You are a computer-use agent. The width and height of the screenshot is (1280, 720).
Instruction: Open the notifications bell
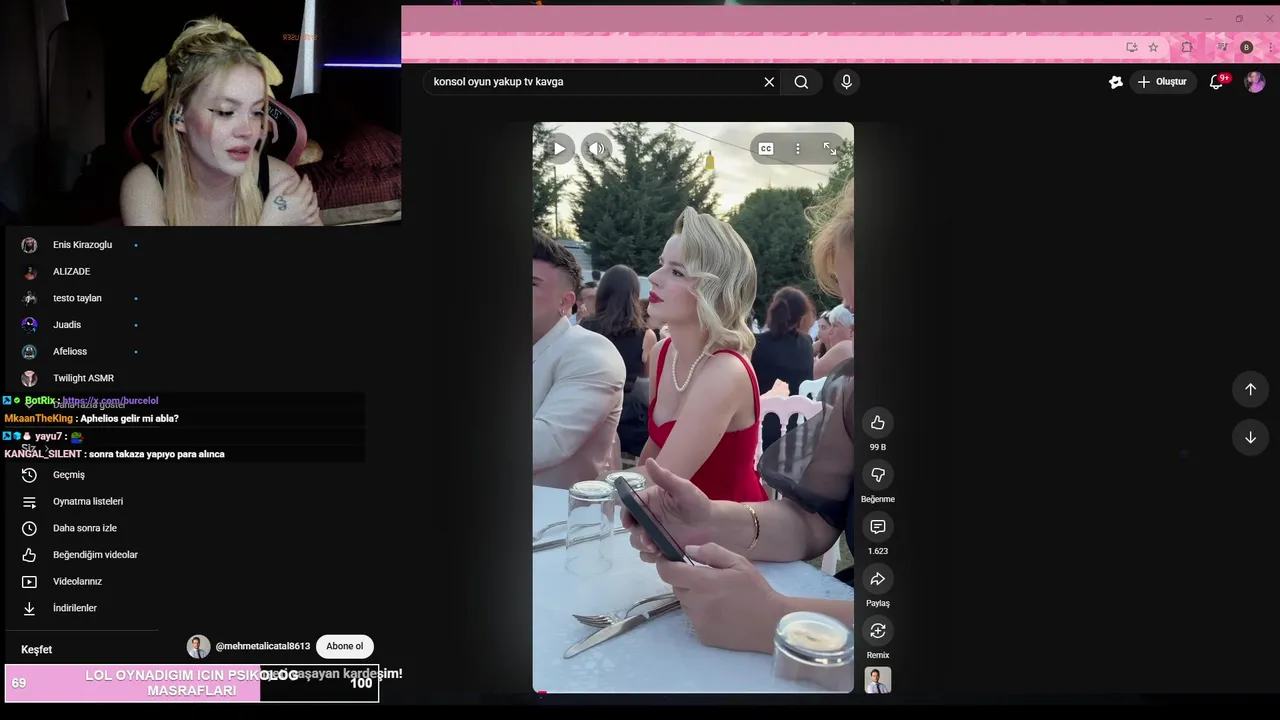tap(1217, 82)
